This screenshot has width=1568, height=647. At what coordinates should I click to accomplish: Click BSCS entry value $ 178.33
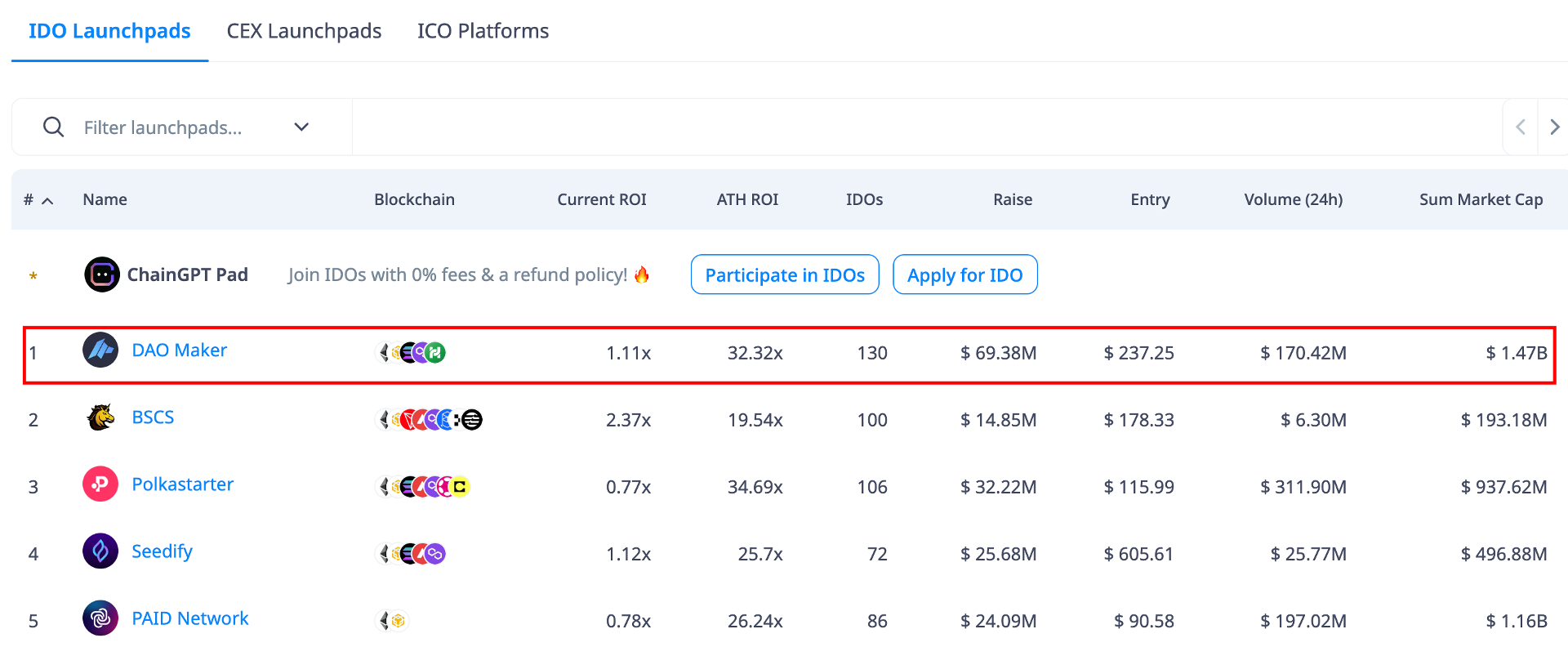(x=1139, y=420)
